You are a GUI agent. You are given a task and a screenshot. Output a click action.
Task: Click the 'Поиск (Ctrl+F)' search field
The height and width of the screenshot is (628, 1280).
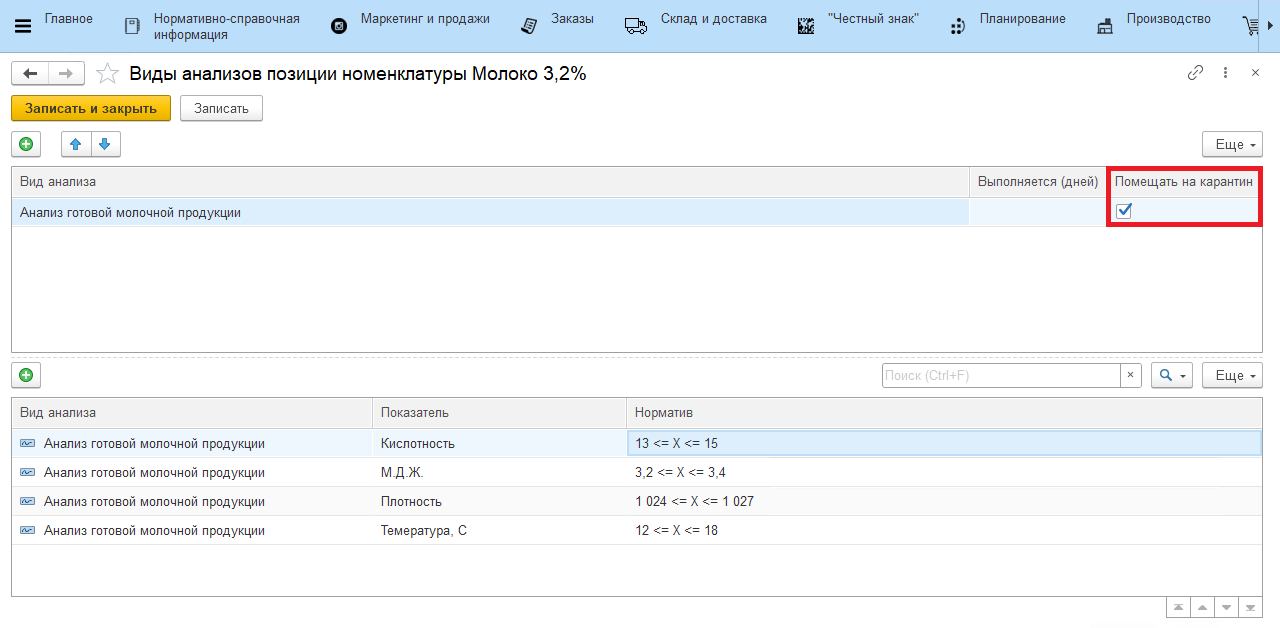(1000, 376)
